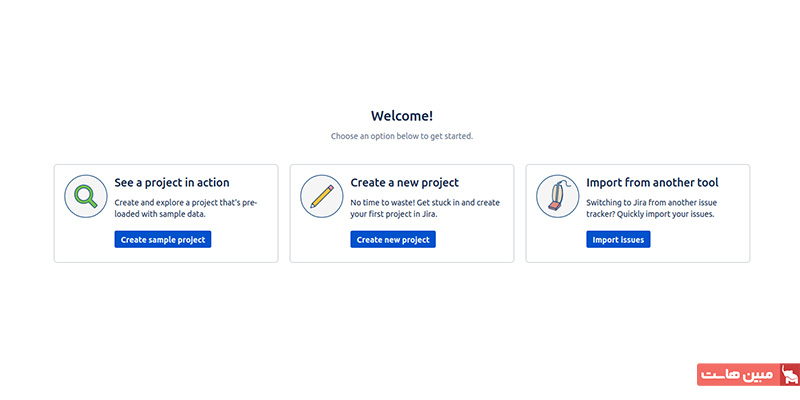Select the Import issues button
This screenshot has height=400, width=800.
[618, 239]
